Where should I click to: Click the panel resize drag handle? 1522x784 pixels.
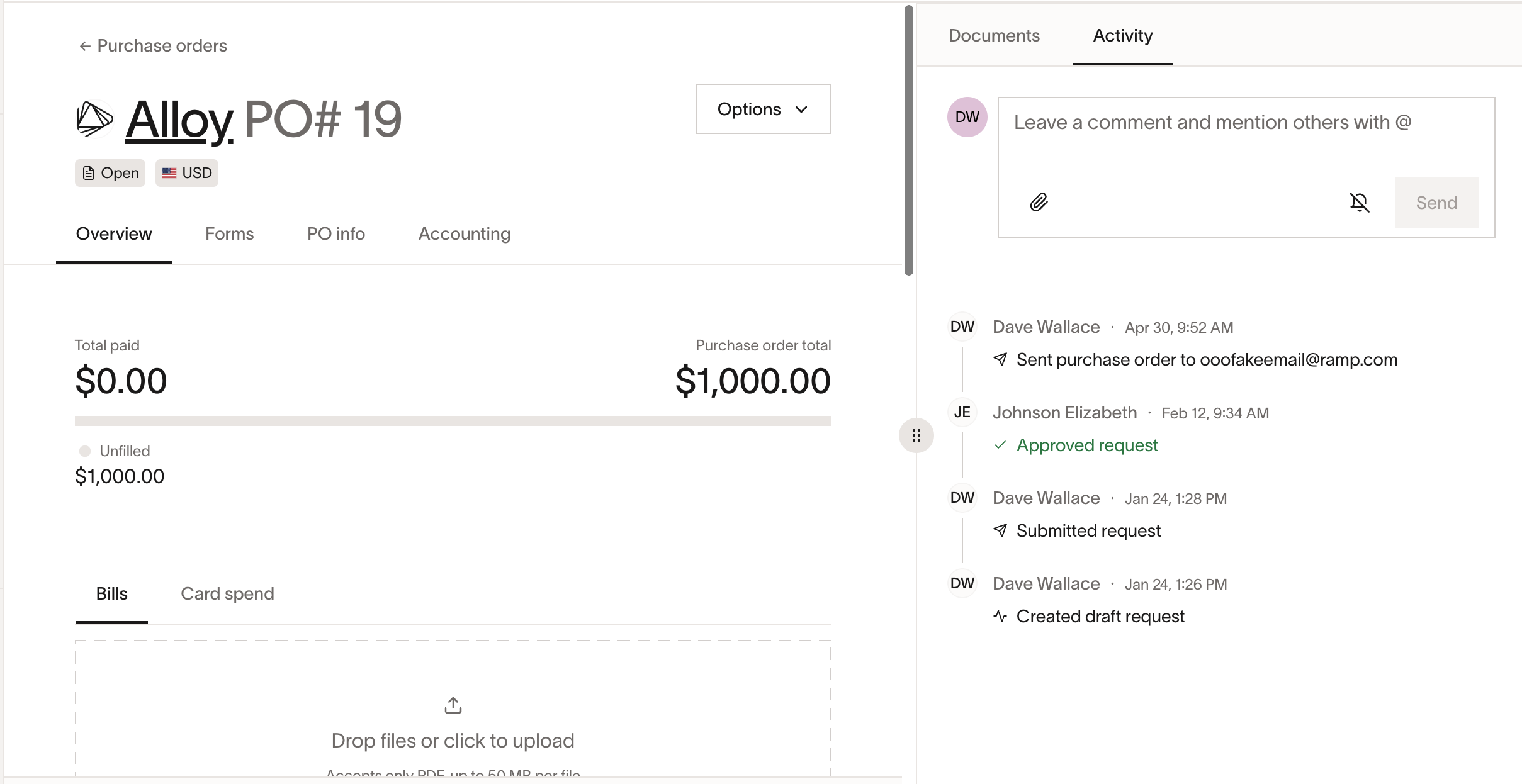916,435
